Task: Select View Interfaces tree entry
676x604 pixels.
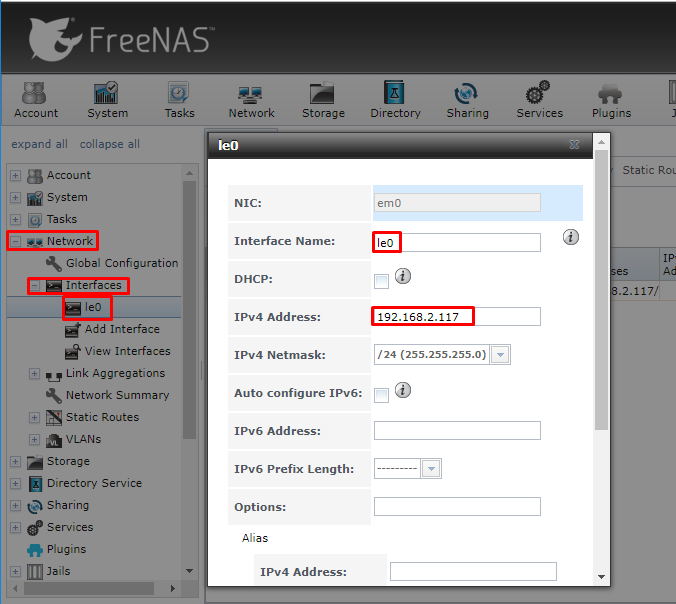Action: 128,351
